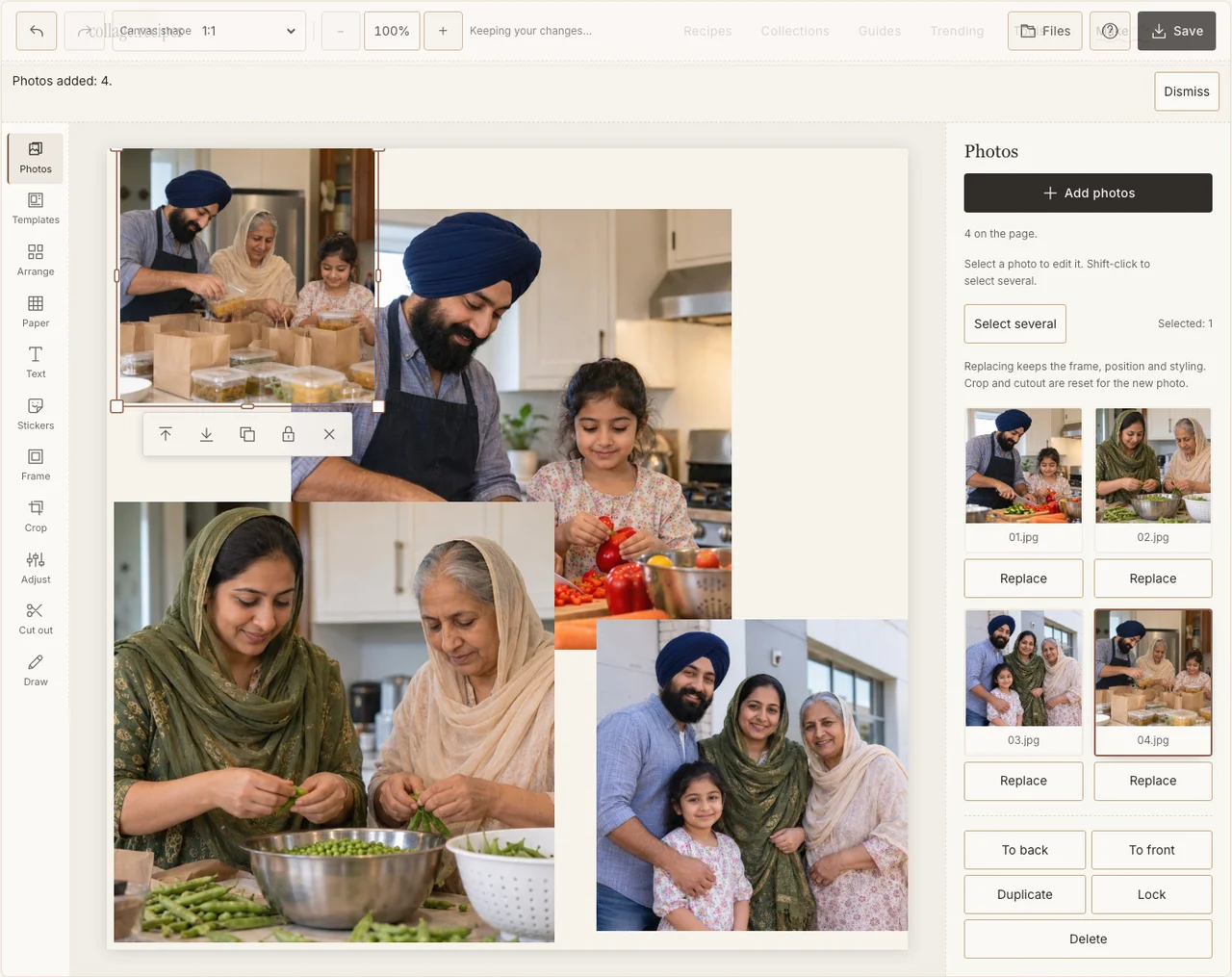This screenshot has height=977, width=1232.
Task: Zoom out with the minus button
Action: (x=340, y=31)
